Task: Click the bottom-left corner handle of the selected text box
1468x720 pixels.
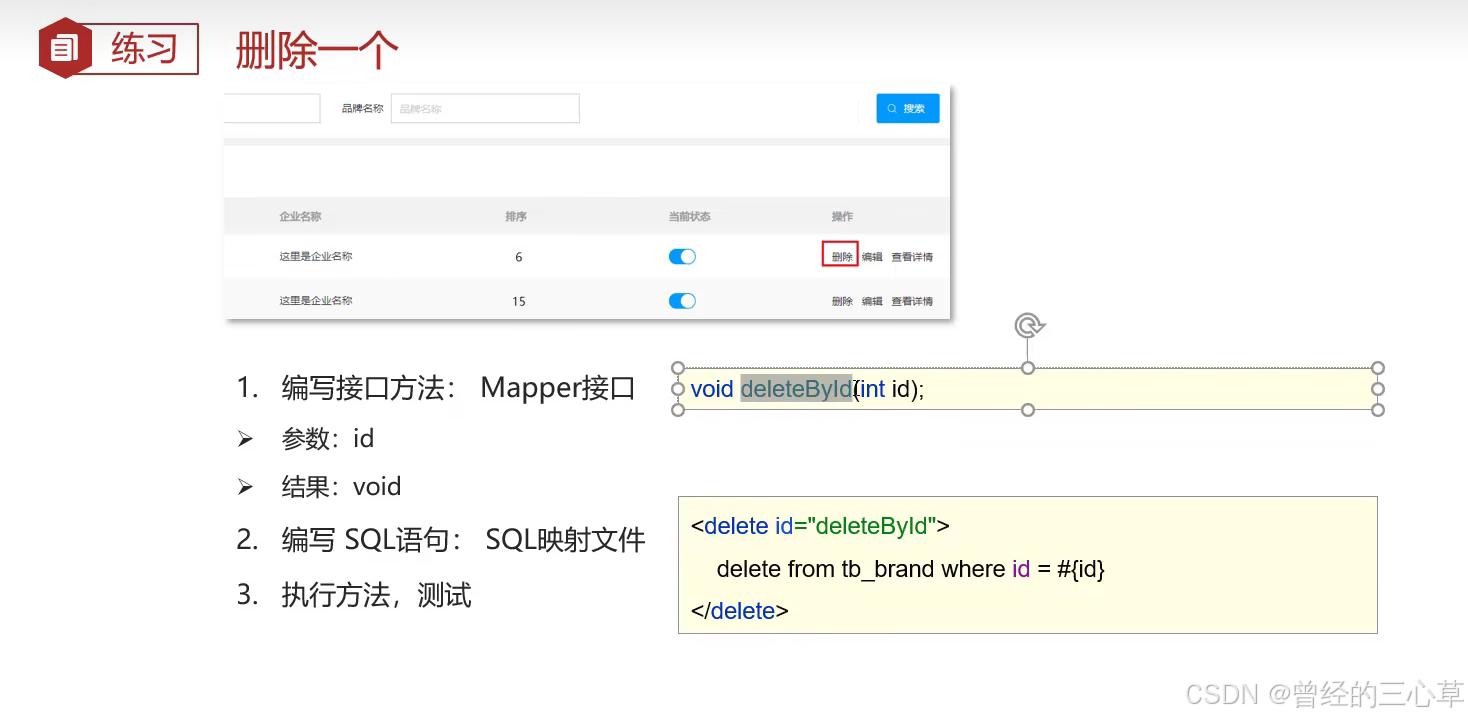Action: tap(678, 410)
